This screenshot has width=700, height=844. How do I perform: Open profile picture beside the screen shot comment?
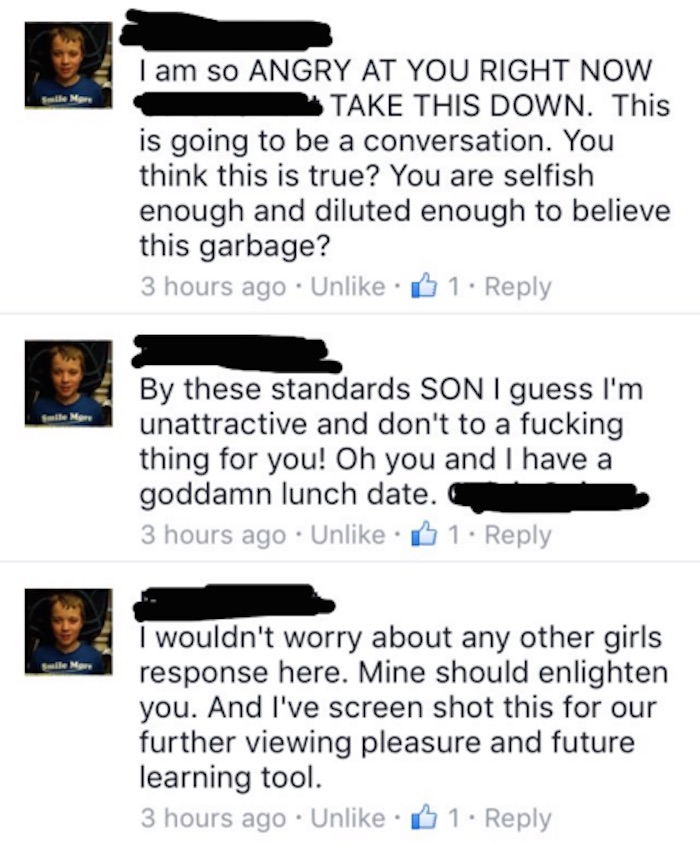pos(68,631)
